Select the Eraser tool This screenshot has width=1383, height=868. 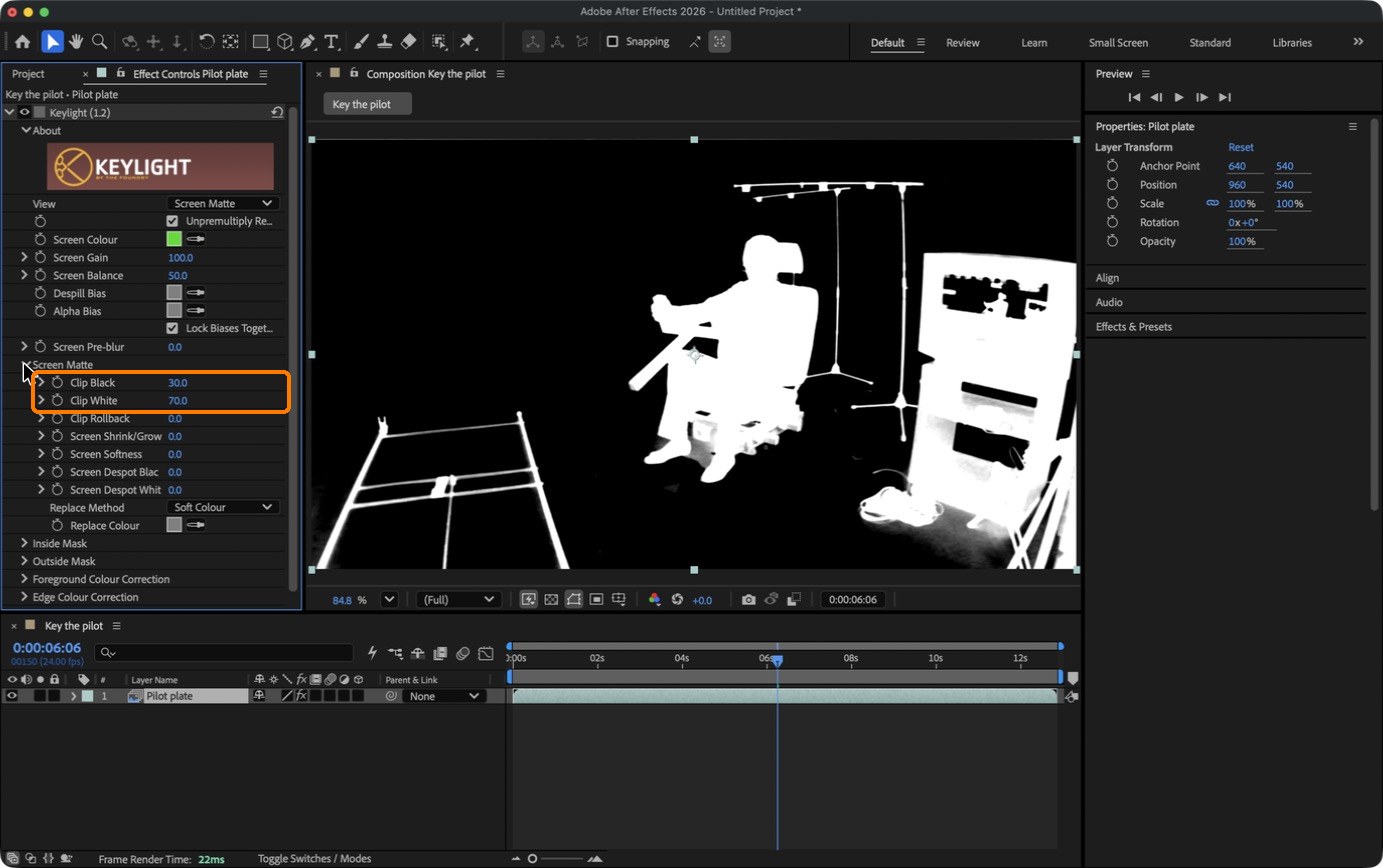click(x=408, y=42)
